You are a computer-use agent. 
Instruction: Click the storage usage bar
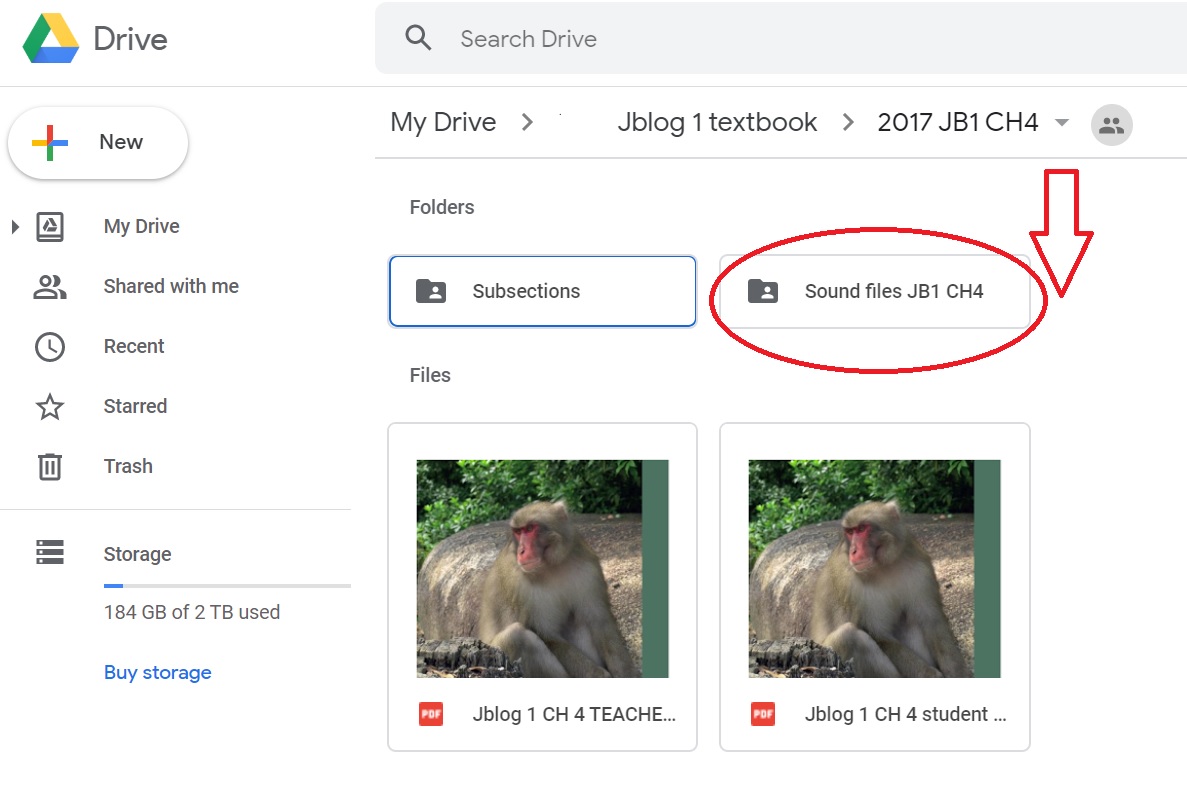(x=227, y=586)
